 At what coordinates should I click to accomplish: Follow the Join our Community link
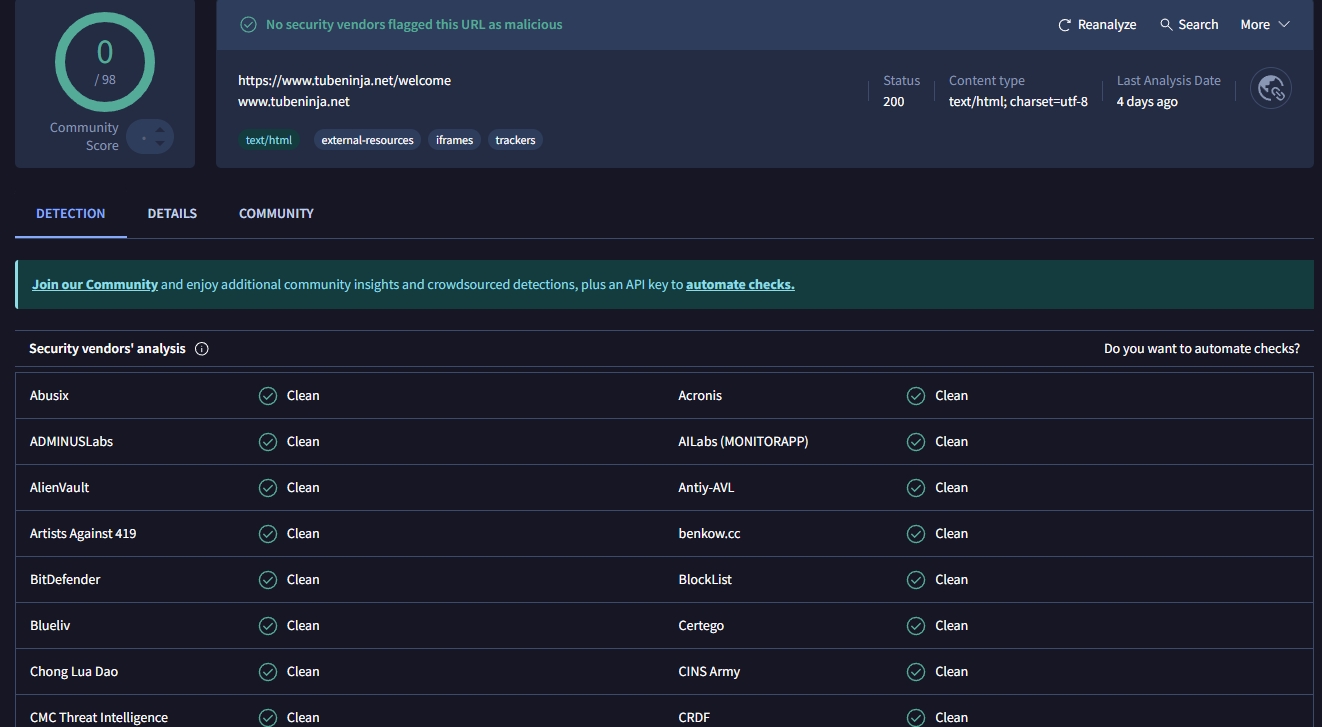95,285
